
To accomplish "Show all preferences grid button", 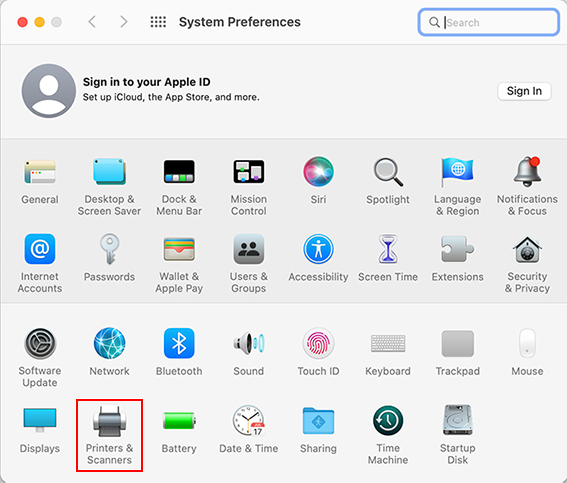I will 158,22.
